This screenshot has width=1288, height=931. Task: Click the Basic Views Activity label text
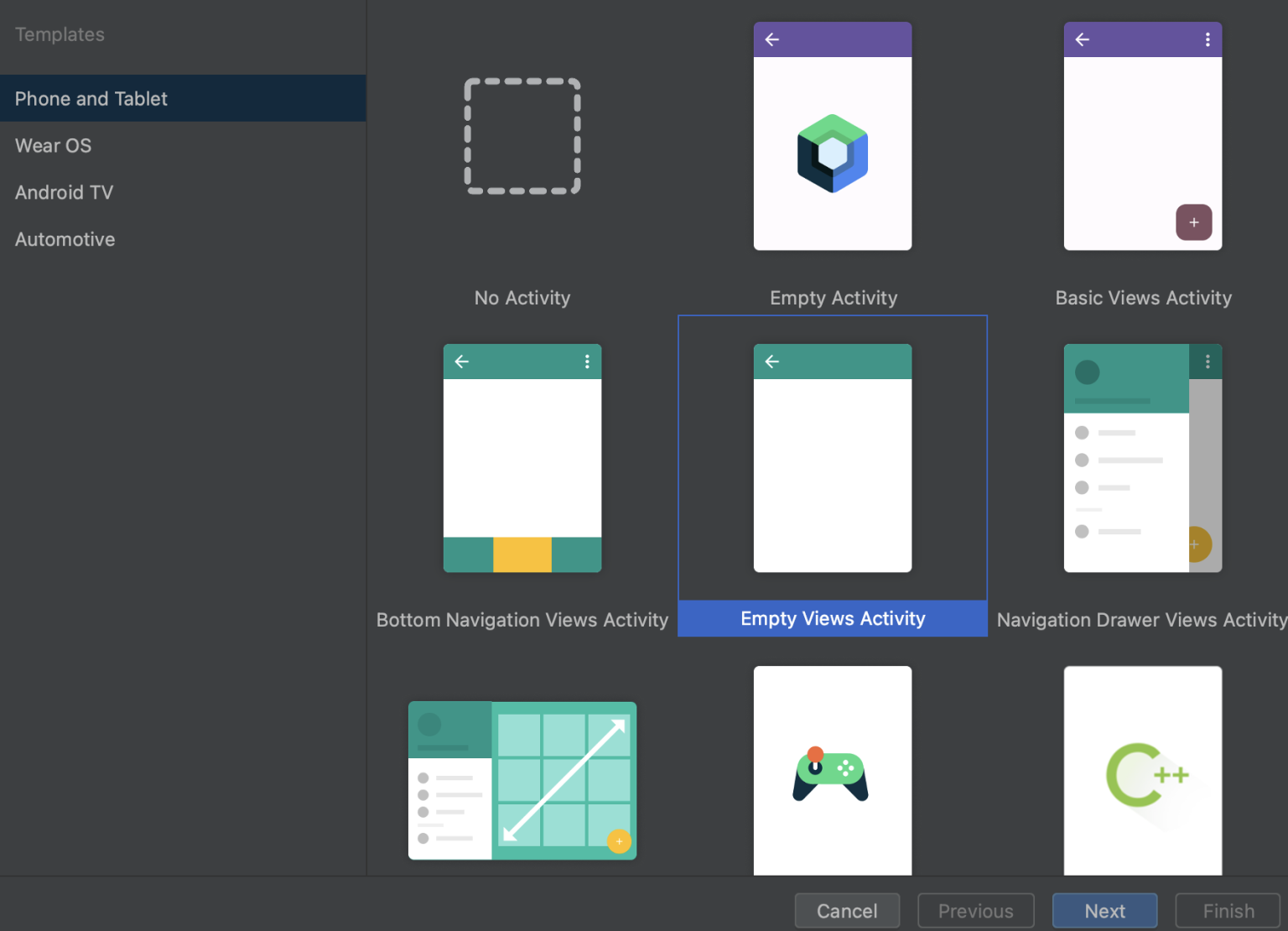1143,299
